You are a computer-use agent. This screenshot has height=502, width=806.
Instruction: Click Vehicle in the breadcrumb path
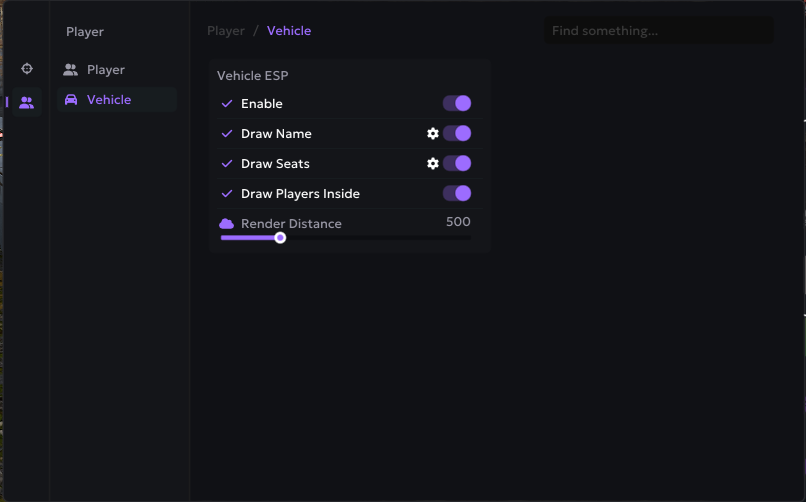[289, 31]
